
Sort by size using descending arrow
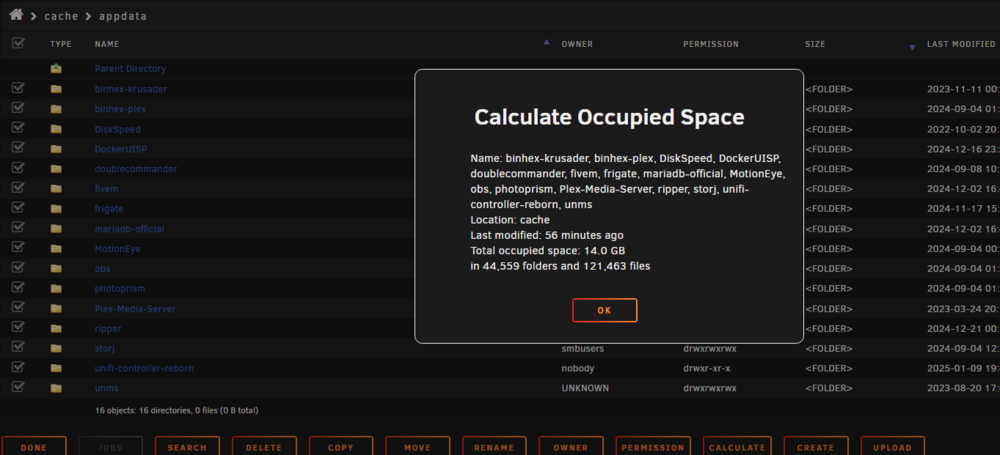912,47
